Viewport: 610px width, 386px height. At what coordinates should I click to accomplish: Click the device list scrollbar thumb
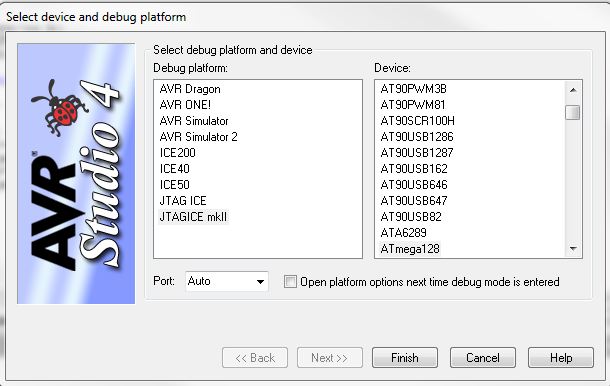[x=573, y=113]
